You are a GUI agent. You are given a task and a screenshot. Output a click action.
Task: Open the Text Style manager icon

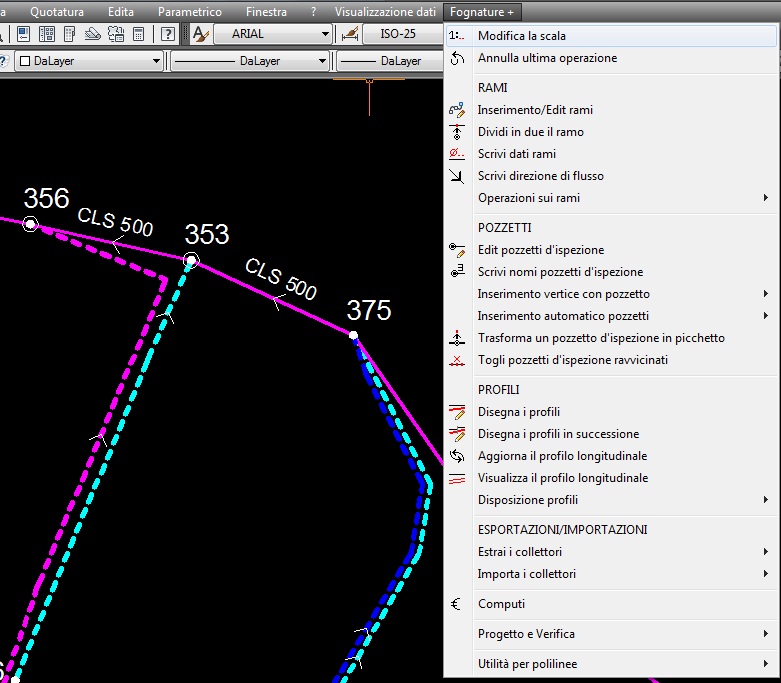[201, 34]
